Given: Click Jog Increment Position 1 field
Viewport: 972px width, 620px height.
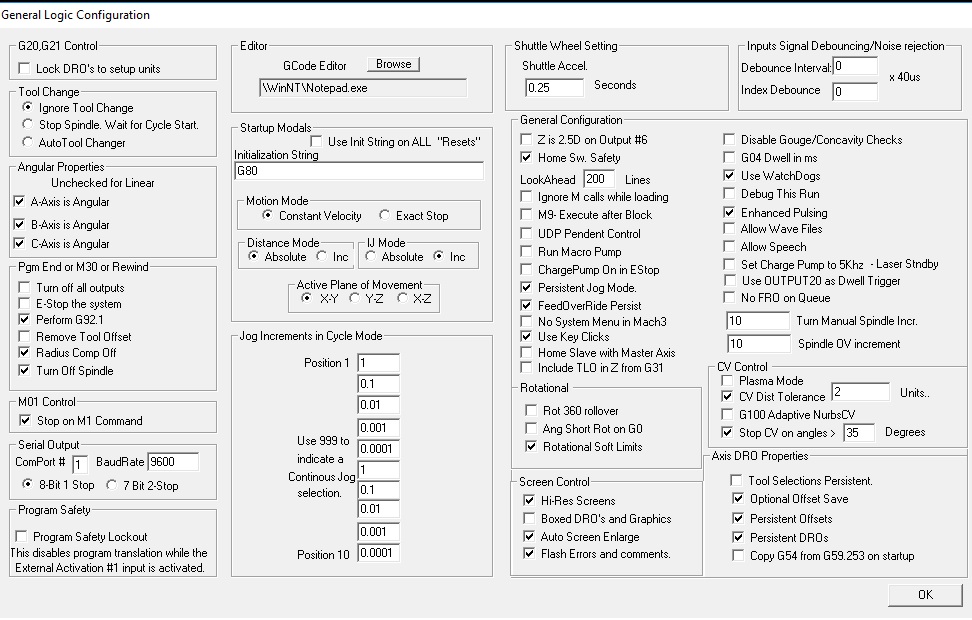Looking at the screenshot, I should coord(378,363).
